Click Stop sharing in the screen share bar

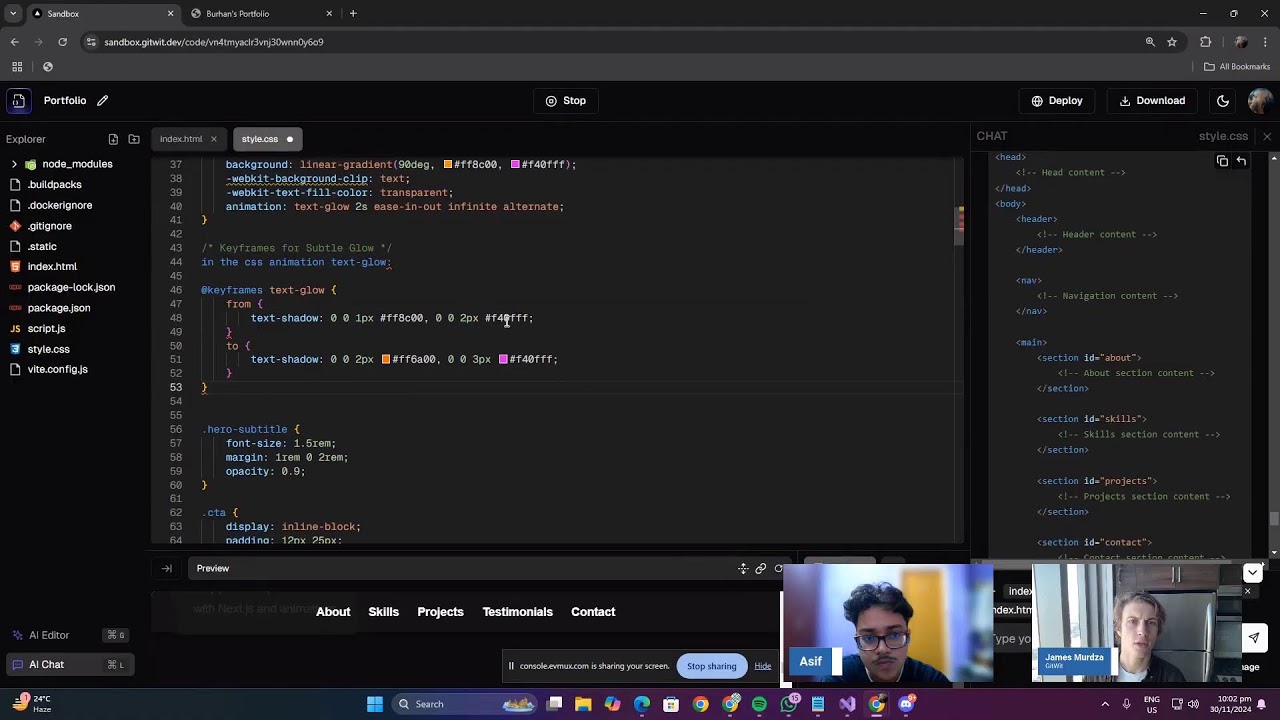point(712,666)
